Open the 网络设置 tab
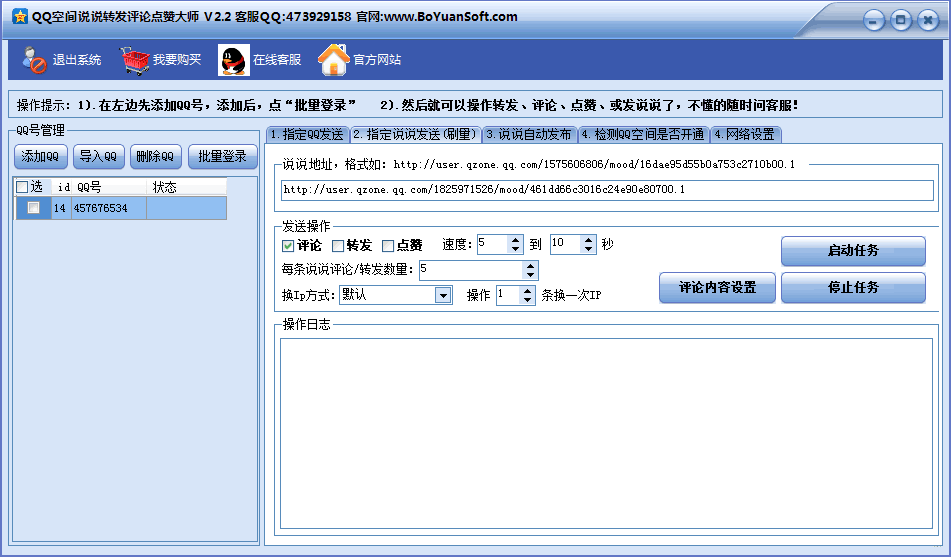951x557 pixels. [744, 134]
